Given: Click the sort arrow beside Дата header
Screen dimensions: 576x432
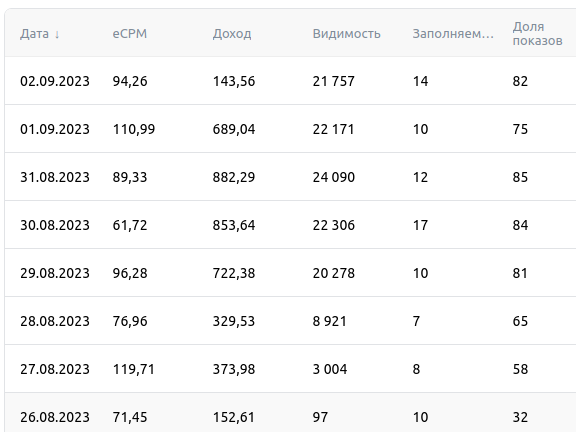Looking at the screenshot, I should coord(57,35).
